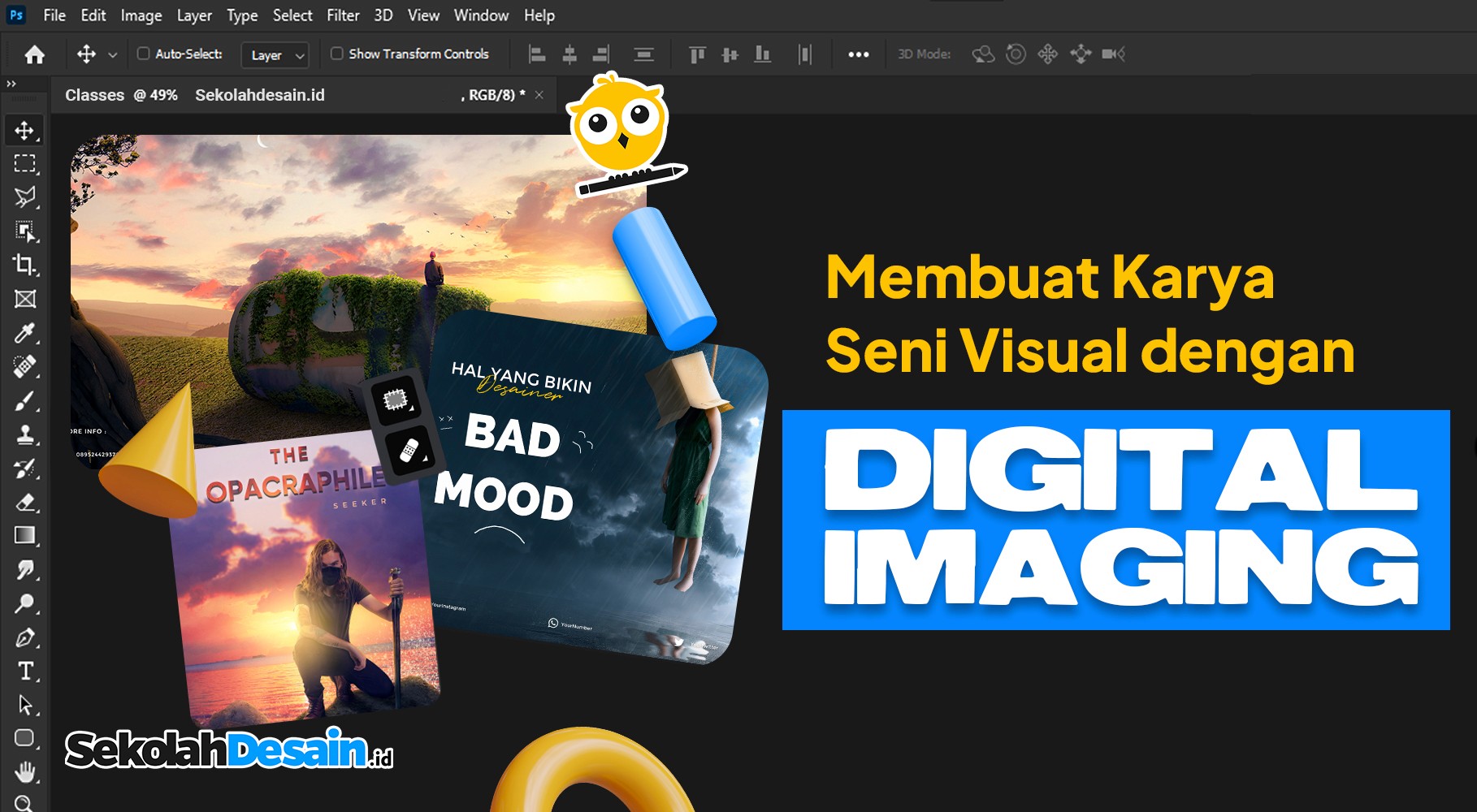
Task: Select the Rectangular Marquee tool
Action: tap(24, 164)
